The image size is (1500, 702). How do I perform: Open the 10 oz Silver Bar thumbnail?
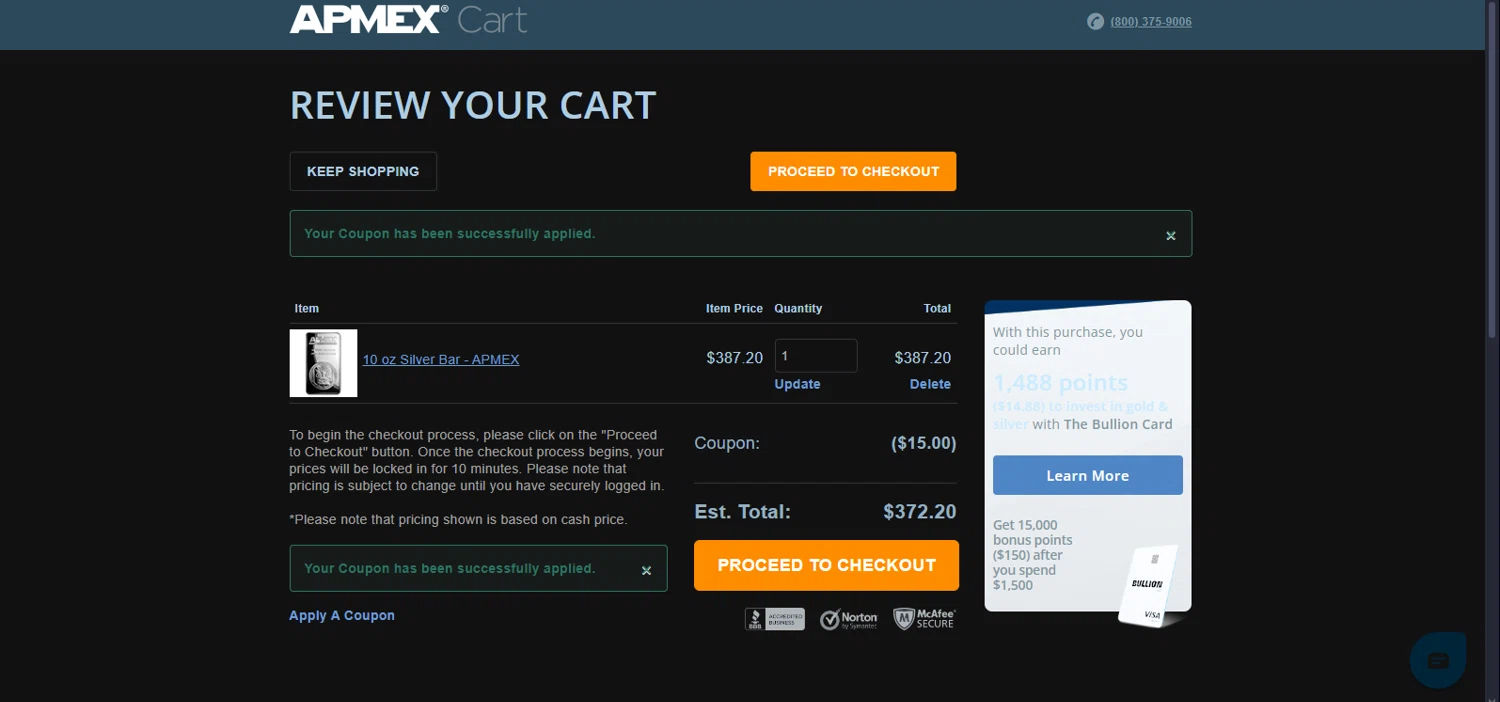[323, 363]
